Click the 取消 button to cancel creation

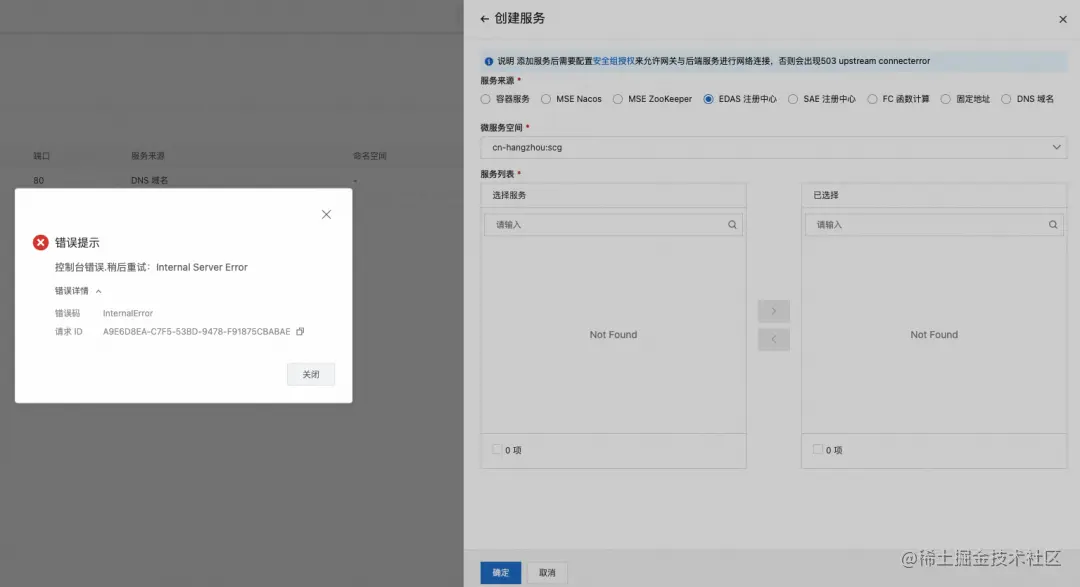pos(547,572)
